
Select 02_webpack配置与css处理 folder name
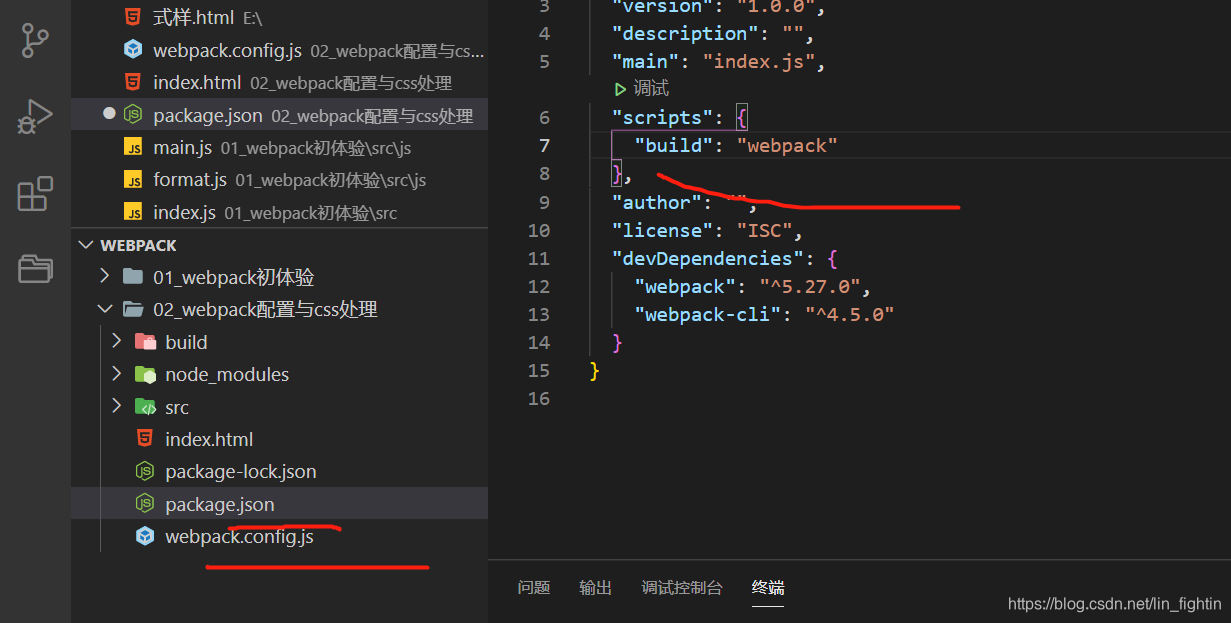tap(265, 309)
